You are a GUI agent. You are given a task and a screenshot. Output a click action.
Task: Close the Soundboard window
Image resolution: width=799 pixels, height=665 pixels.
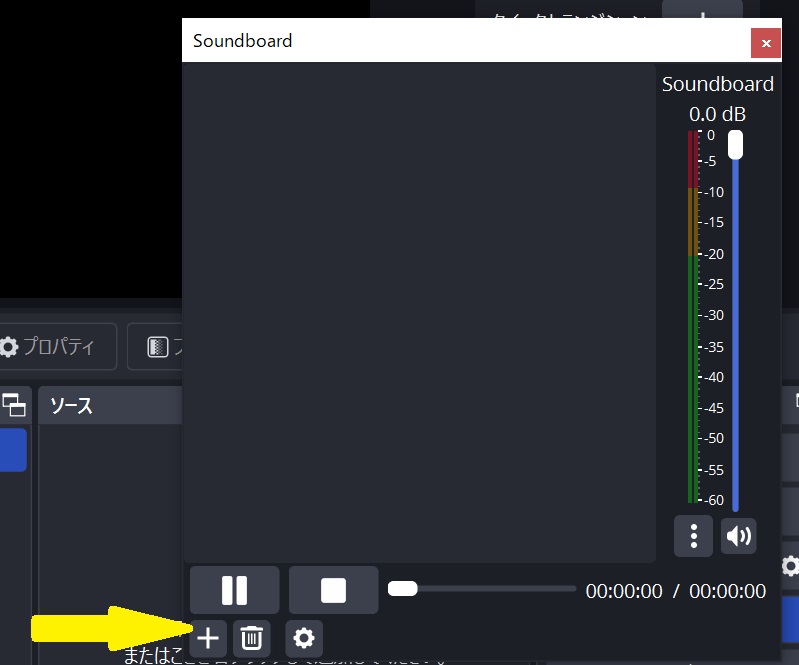coord(766,43)
